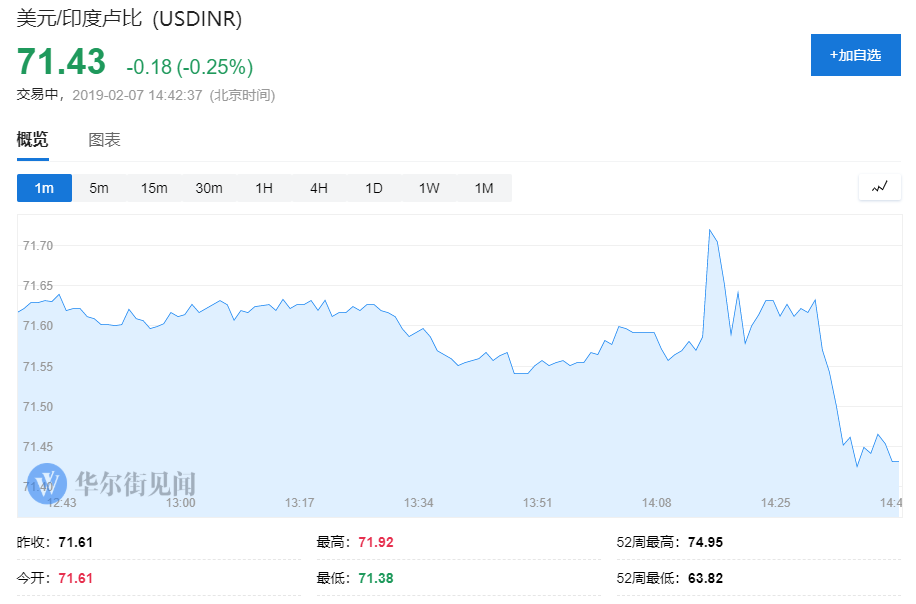Click the current price 71.43

pyautogui.click(x=61, y=62)
